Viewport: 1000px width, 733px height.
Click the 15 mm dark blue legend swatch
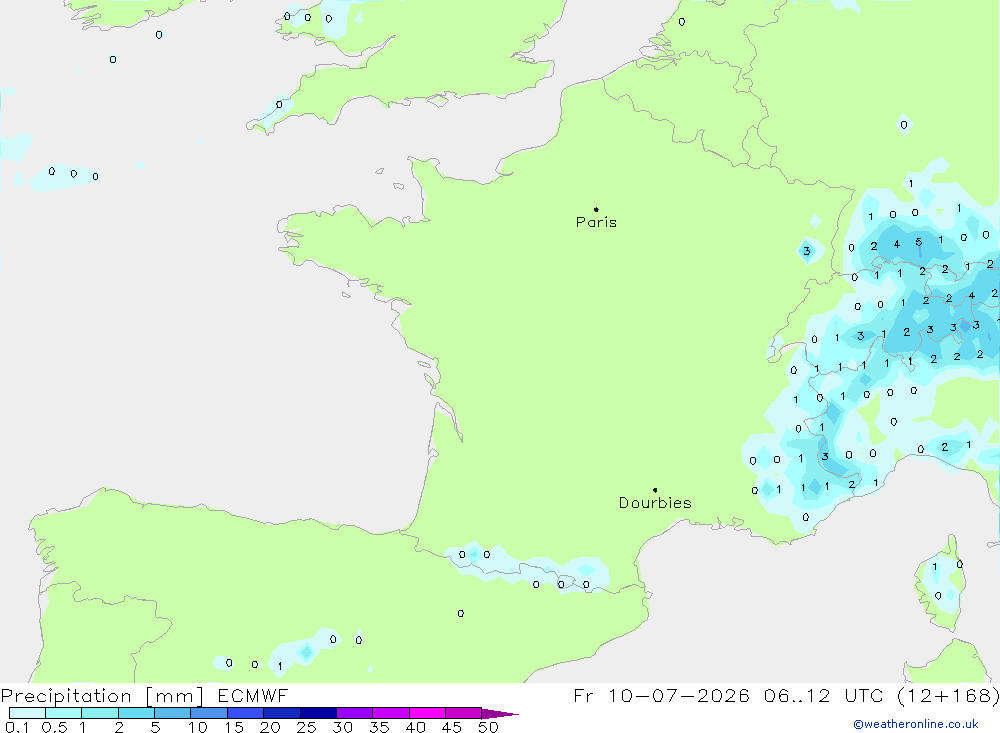click(245, 713)
